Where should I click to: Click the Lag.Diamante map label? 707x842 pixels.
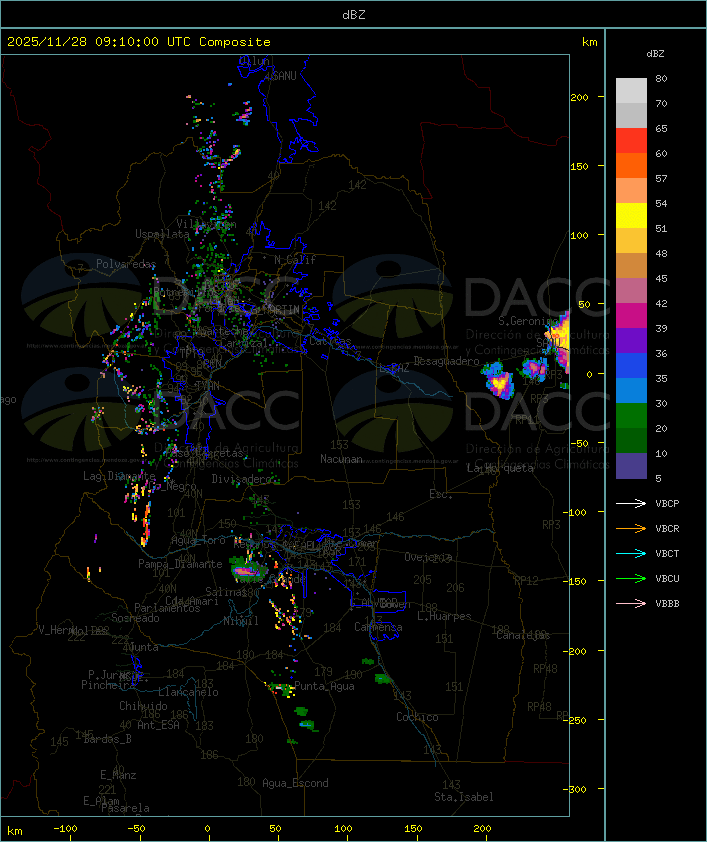[x=119, y=476]
